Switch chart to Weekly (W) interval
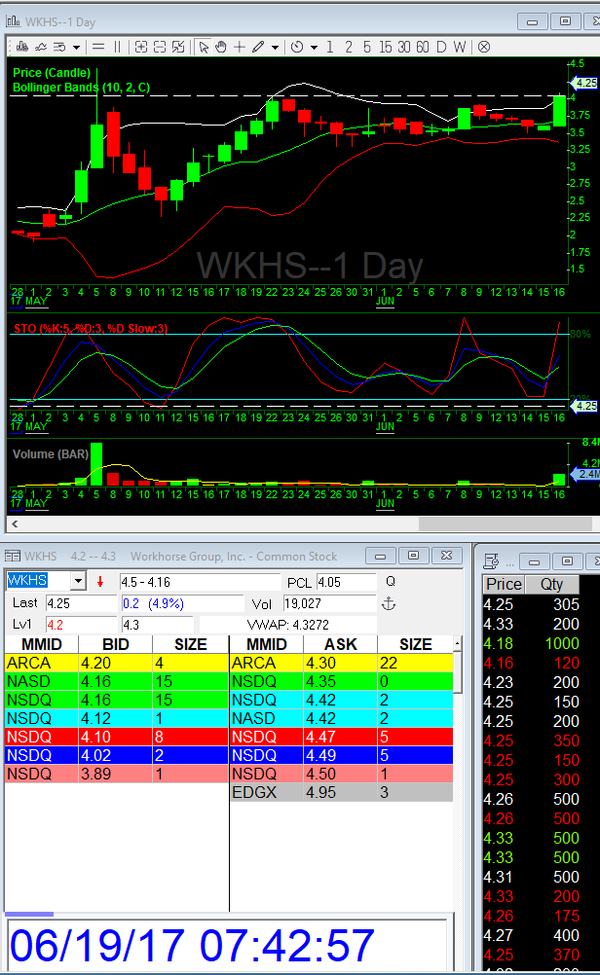This screenshot has height=975, width=600. [461, 46]
